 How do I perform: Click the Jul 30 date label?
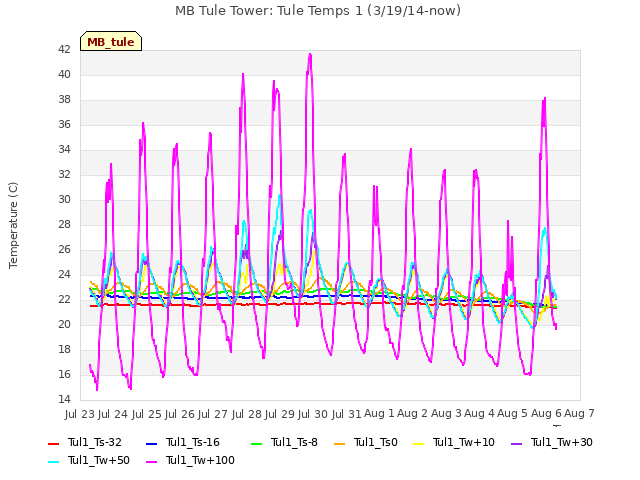[x=313, y=414]
